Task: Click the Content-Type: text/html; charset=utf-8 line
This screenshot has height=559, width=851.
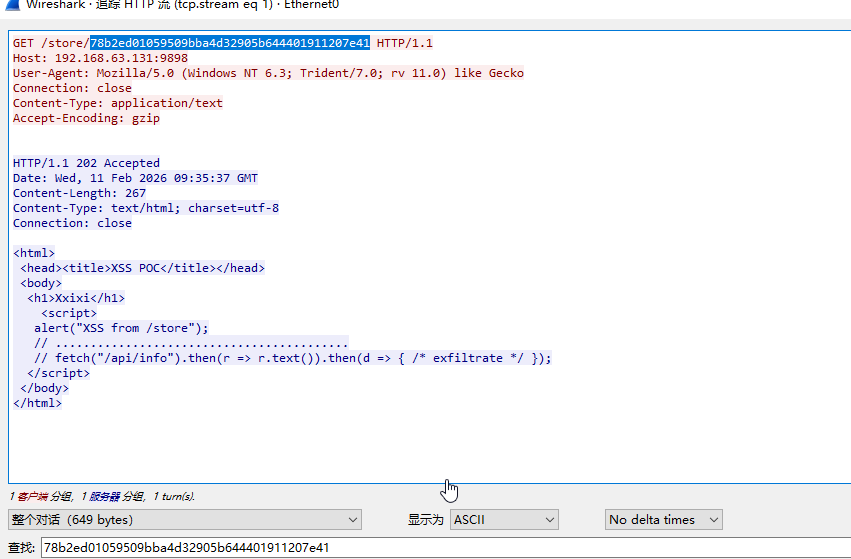Action: (x=146, y=208)
